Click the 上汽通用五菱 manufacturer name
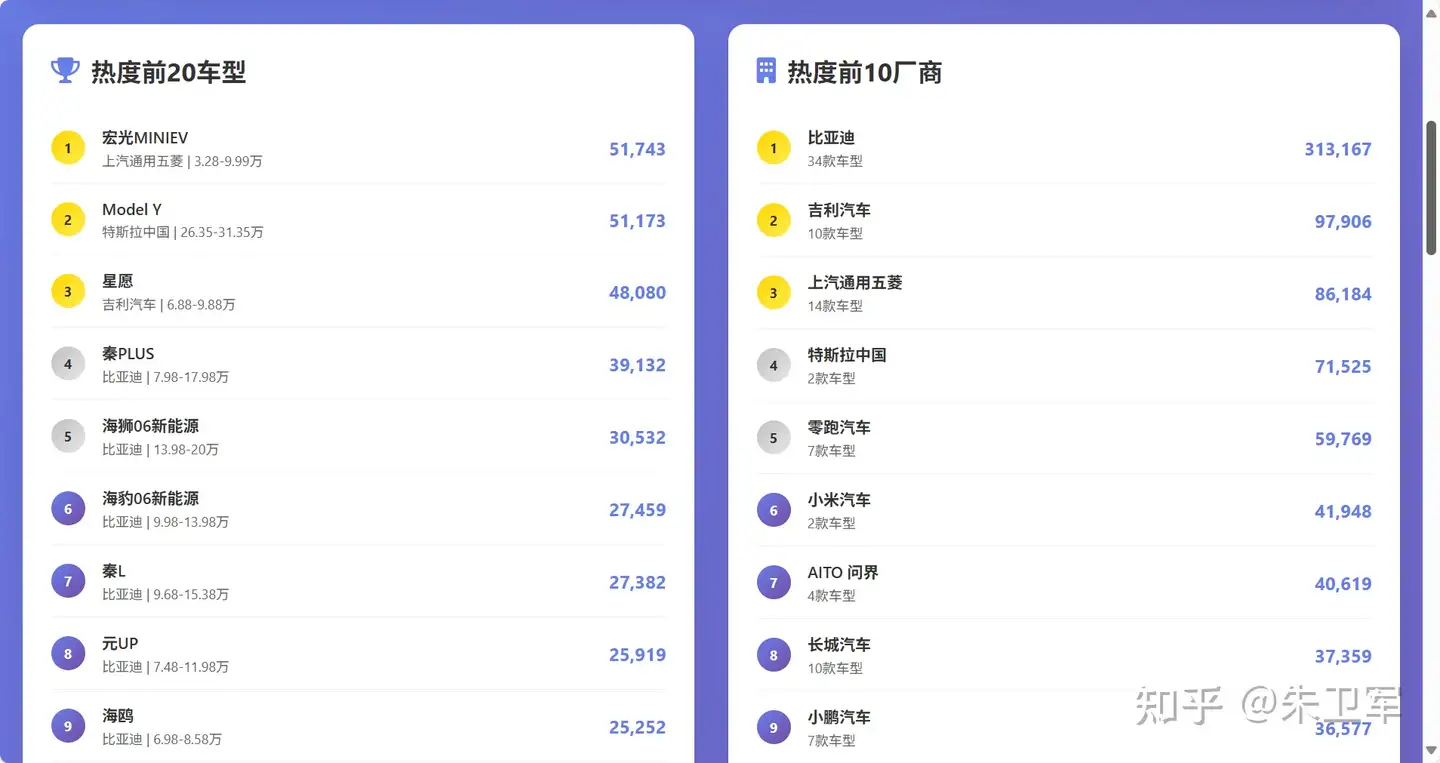Viewport: 1440px width, 763px height. click(855, 283)
